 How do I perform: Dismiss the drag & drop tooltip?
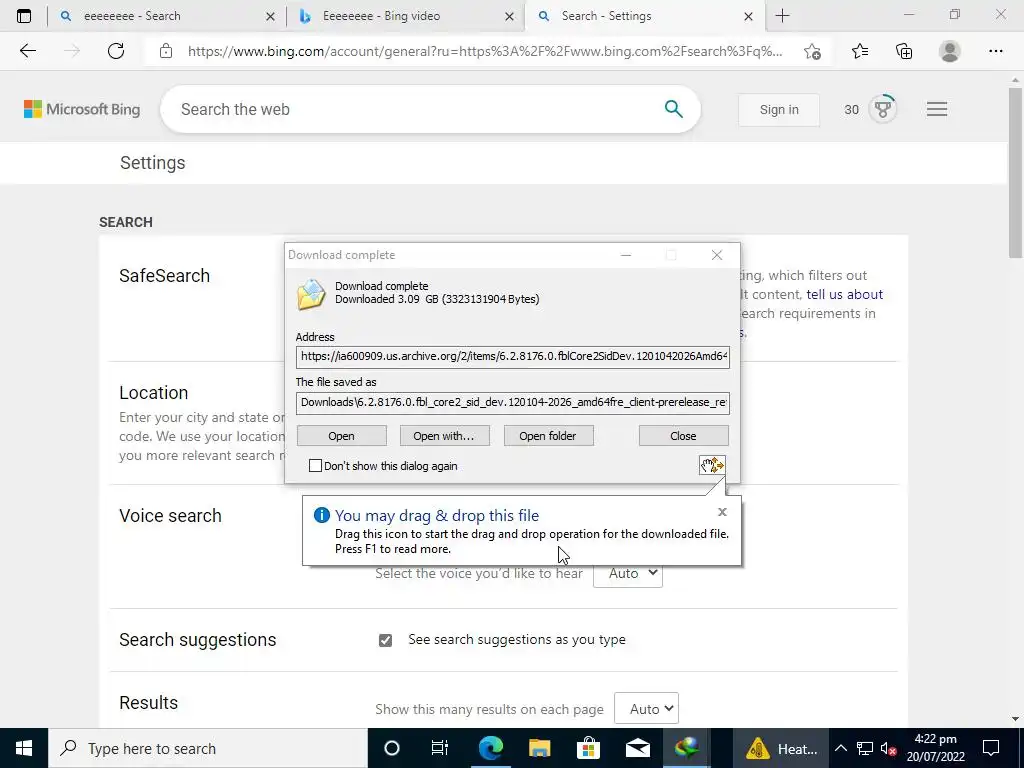722,512
